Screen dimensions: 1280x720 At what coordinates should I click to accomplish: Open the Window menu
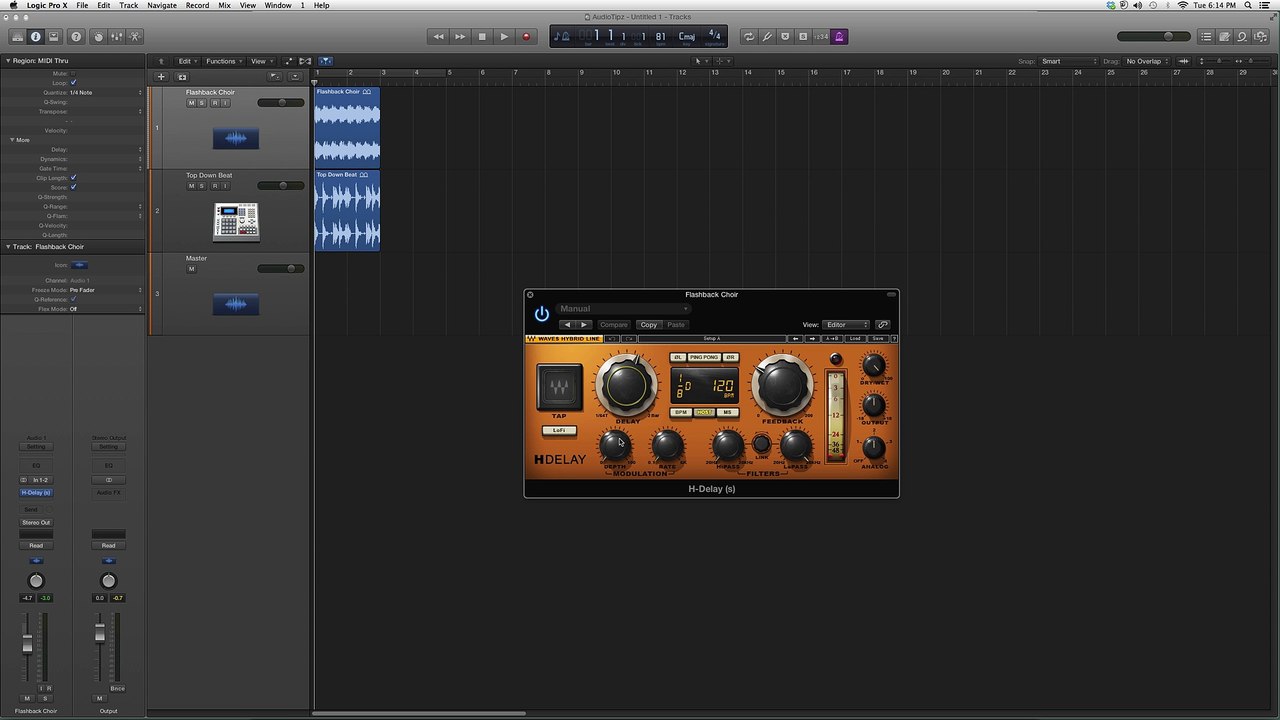point(278,5)
